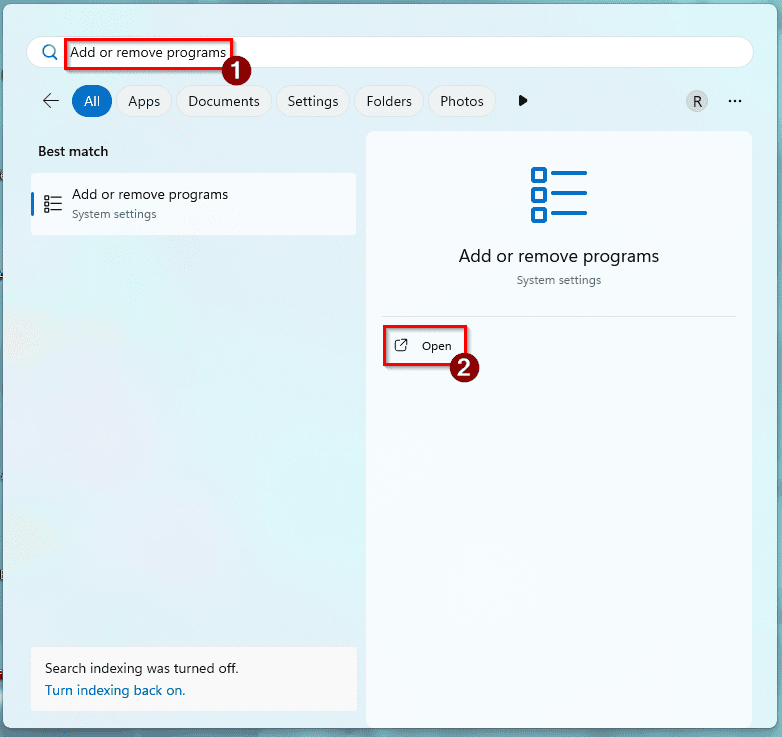Expand more filters with the arrow
Screen dimensions: 782x737
(x=522, y=101)
